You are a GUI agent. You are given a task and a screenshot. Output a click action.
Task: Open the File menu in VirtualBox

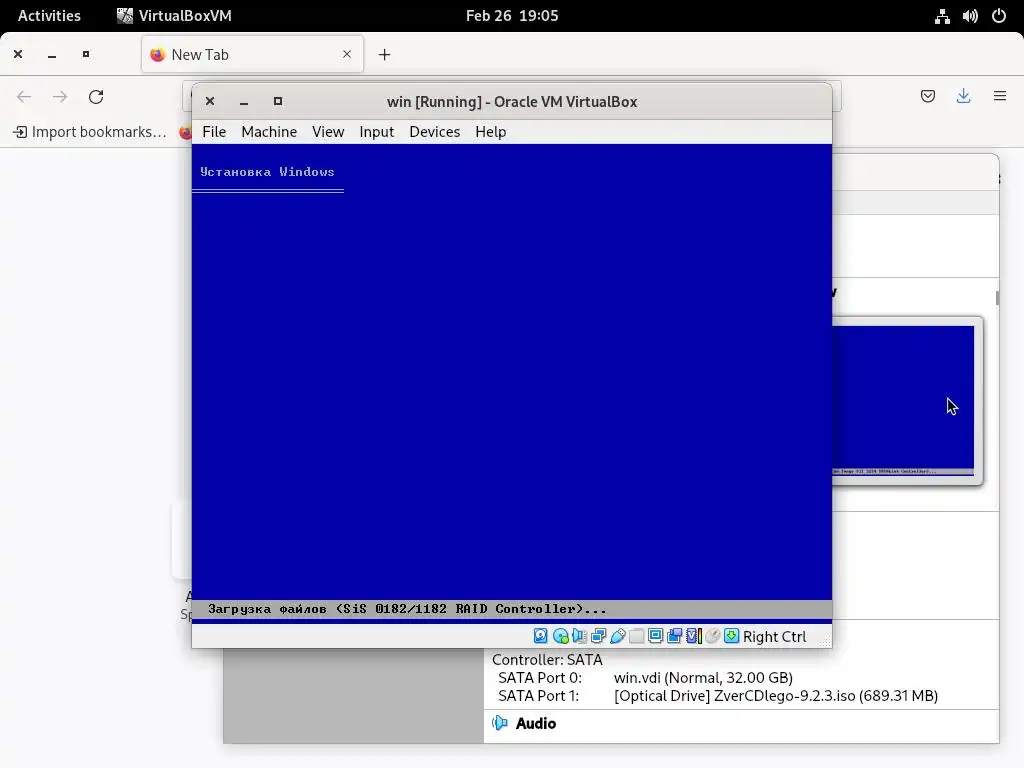pos(214,132)
